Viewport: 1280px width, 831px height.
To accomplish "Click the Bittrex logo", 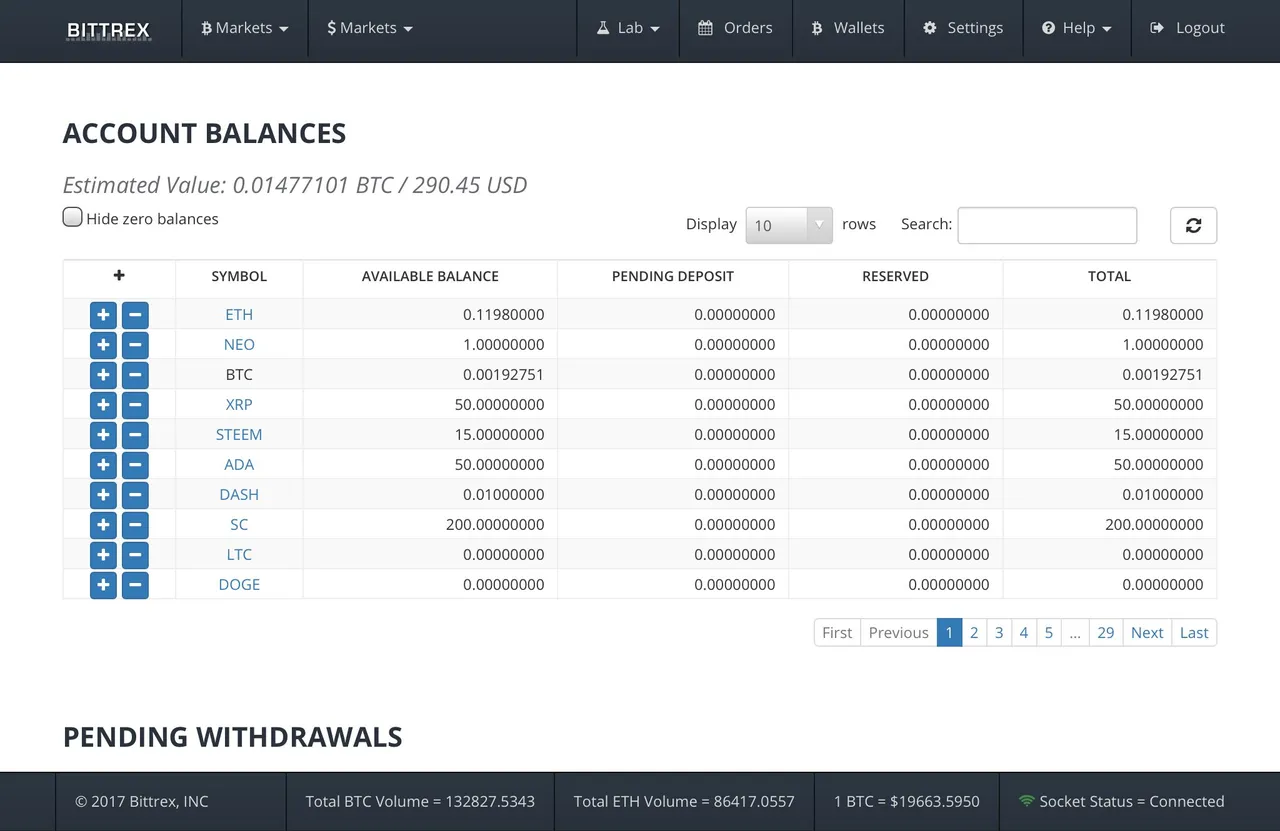I will pos(108,30).
